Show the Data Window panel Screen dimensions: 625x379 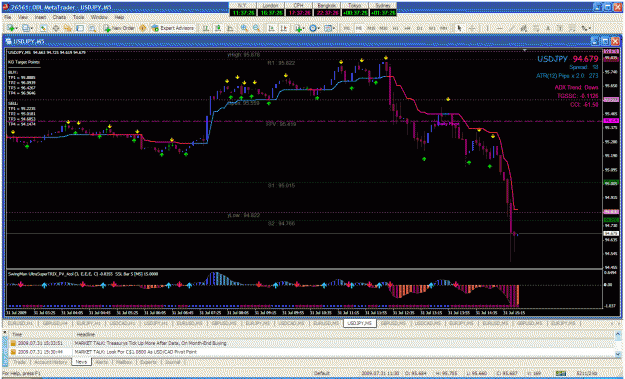click(56, 28)
